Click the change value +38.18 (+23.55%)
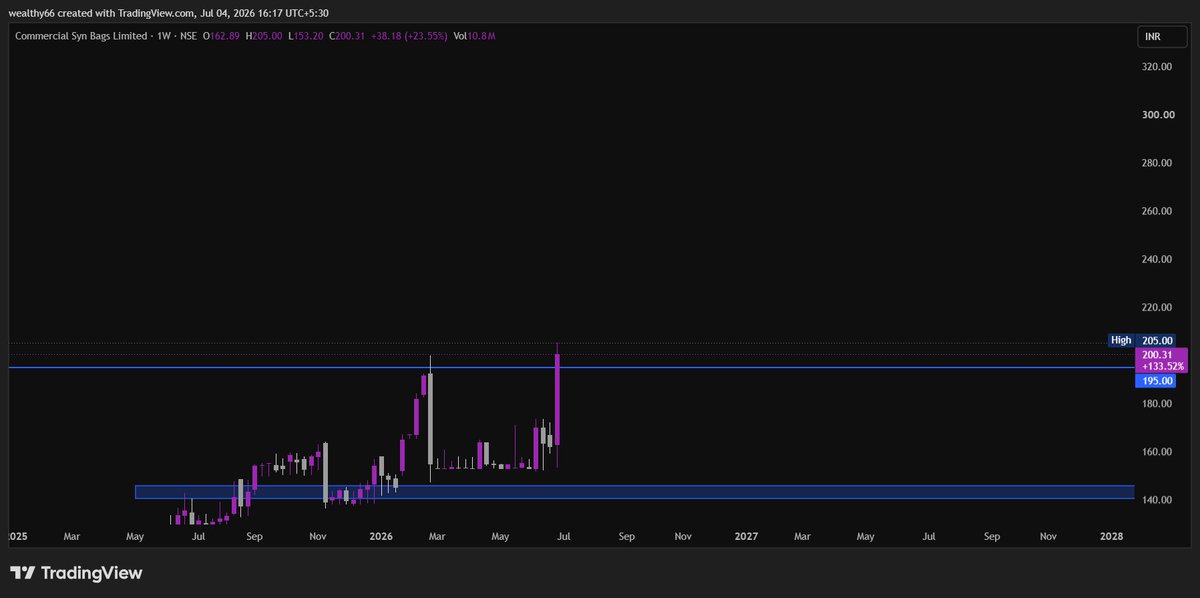The height and width of the screenshot is (598, 1200). [409, 36]
